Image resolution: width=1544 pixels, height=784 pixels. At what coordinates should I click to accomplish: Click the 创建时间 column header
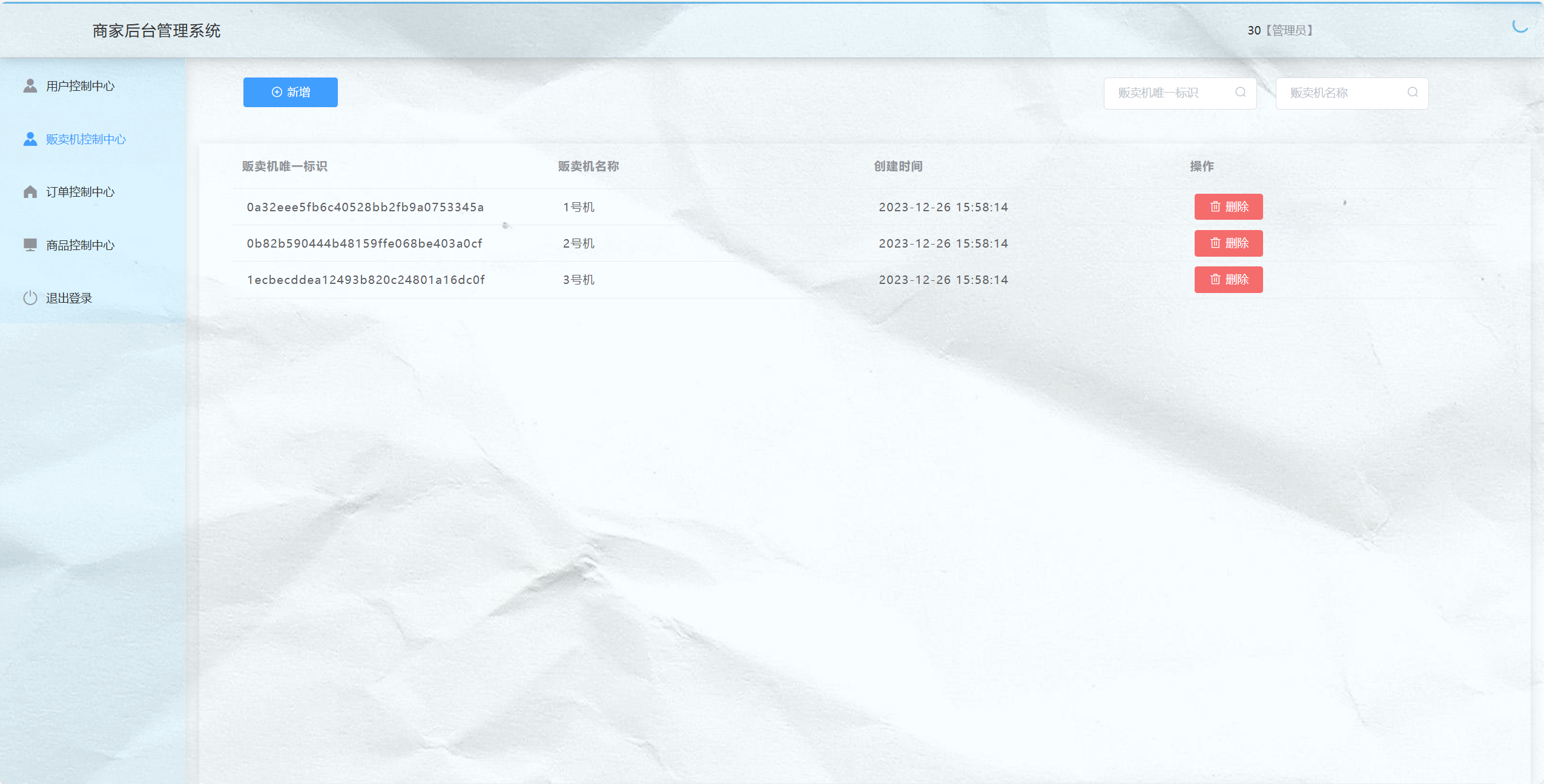tap(898, 166)
